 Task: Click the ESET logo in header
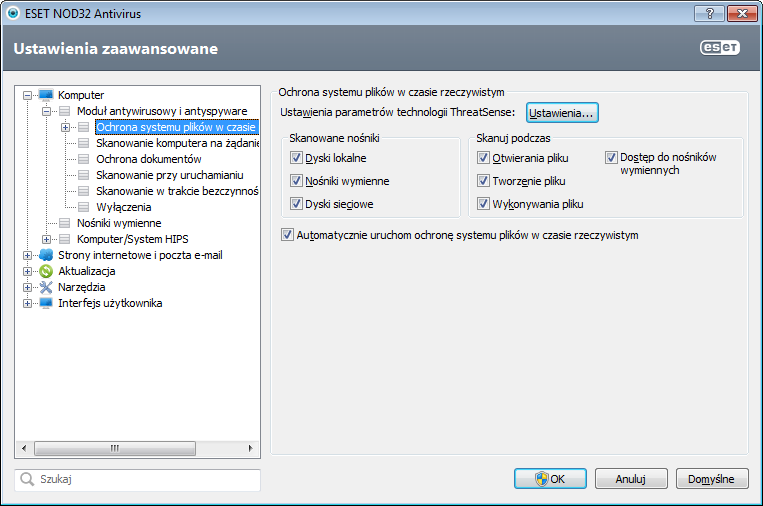[720, 47]
